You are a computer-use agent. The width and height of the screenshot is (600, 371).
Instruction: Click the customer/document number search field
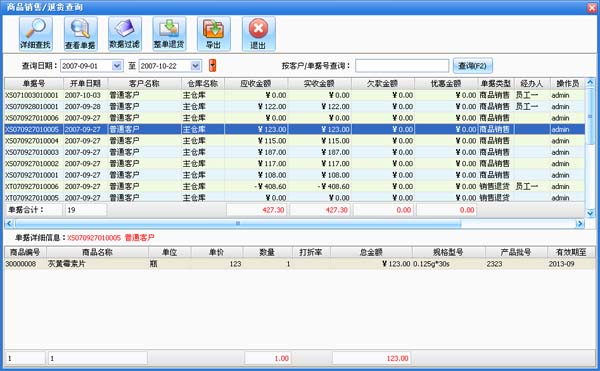coord(402,66)
